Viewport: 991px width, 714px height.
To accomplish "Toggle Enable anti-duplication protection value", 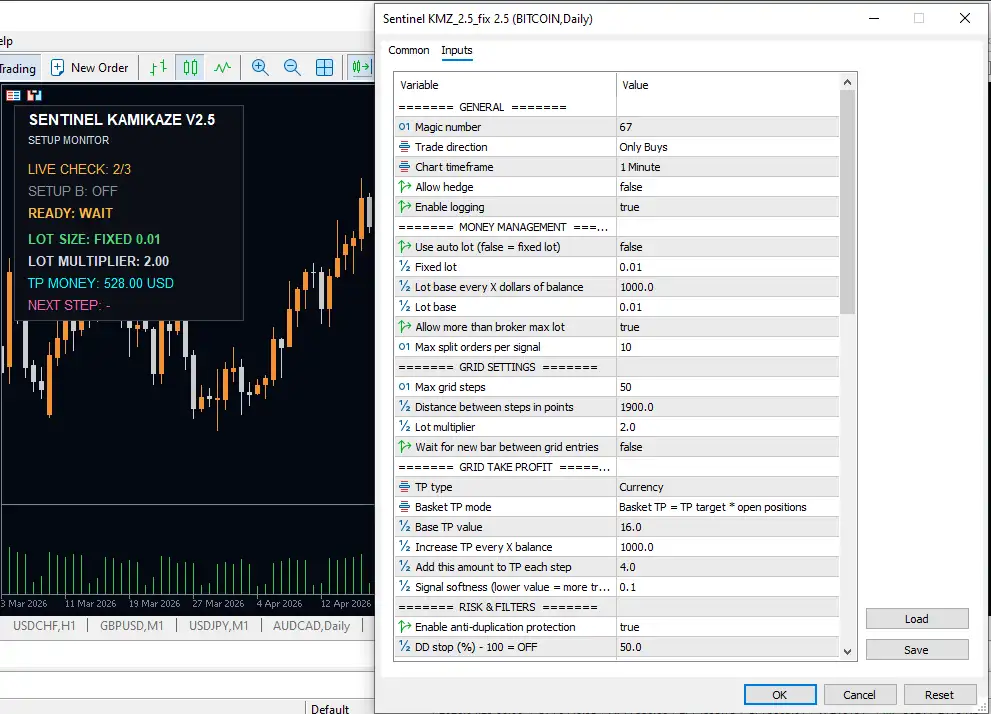I will (x=727, y=627).
